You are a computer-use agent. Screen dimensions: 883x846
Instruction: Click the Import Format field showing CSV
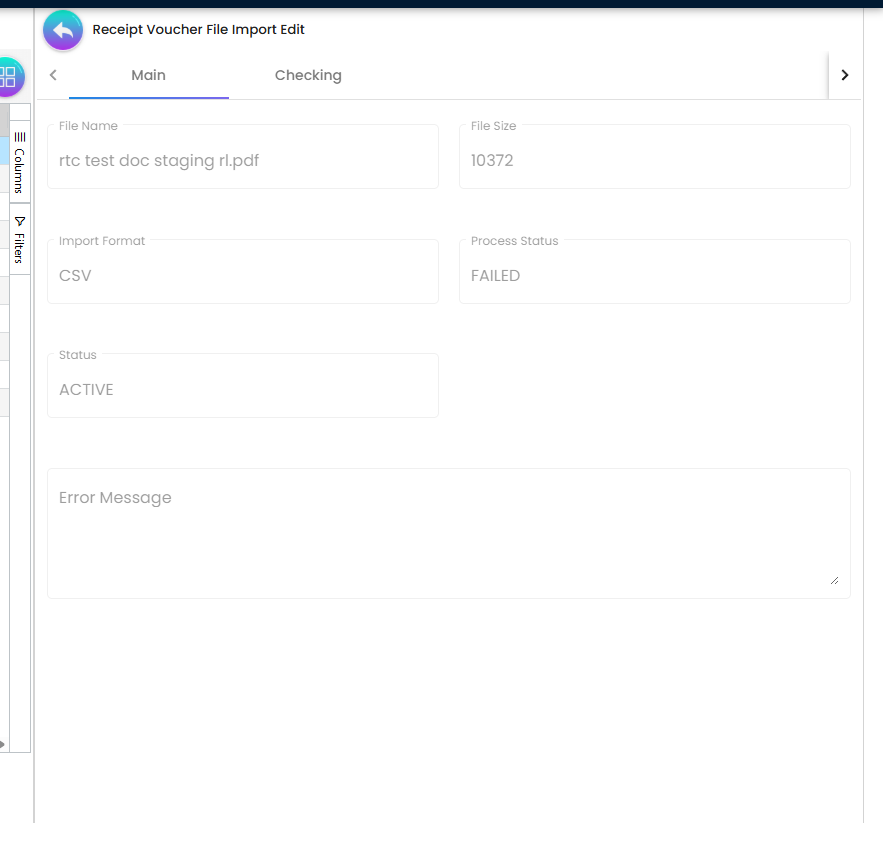pos(242,275)
